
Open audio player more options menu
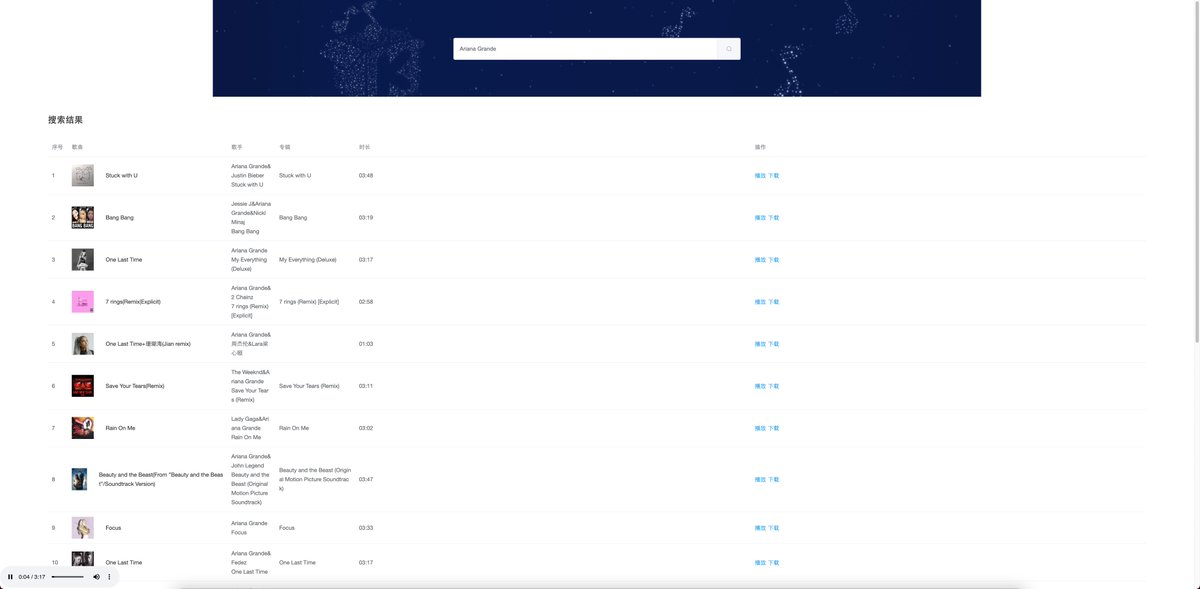110,577
